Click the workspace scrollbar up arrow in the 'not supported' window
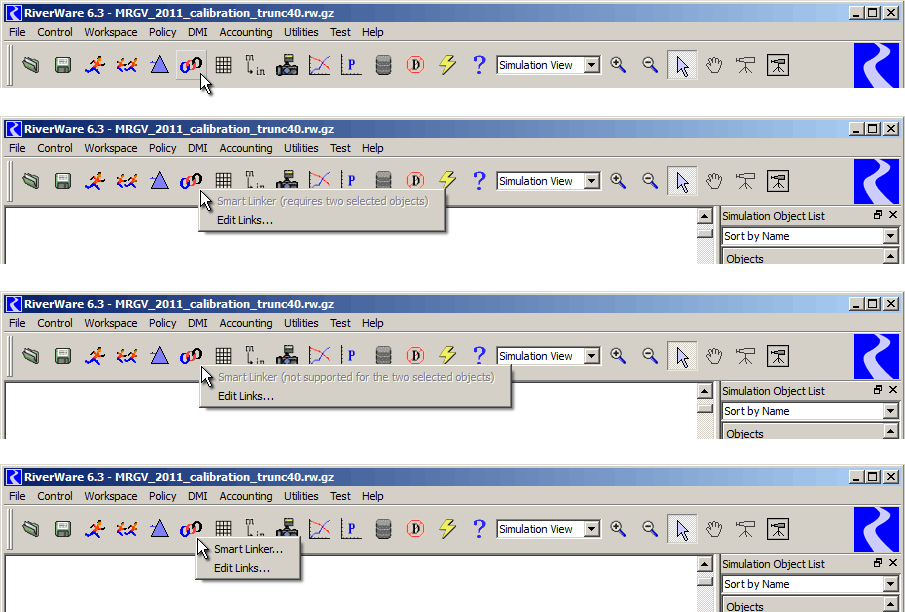Screen dimensions: 905x612 coord(704,392)
